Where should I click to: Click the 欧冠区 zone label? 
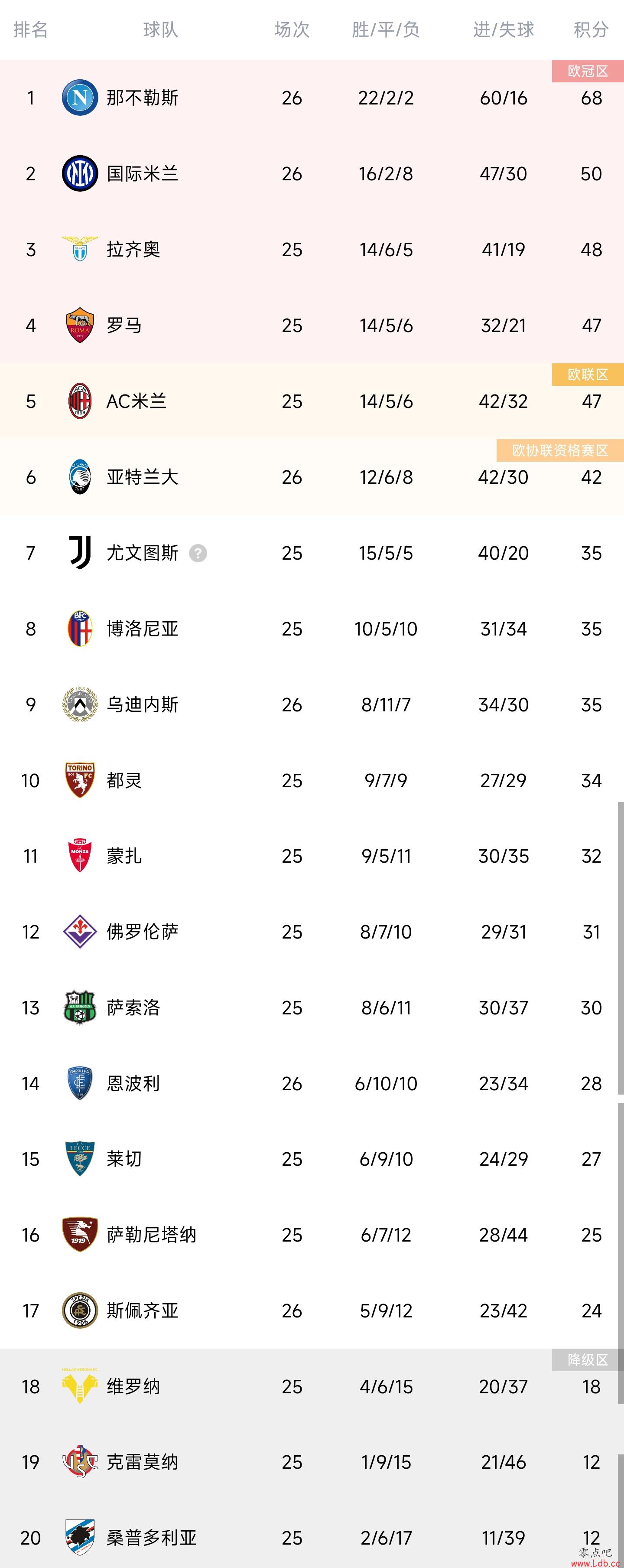588,71
